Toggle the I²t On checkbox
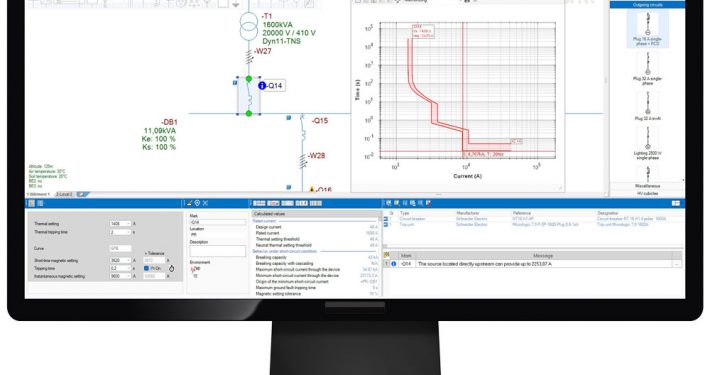This screenshot has height=375, width=710. pyautogui.click(x=146, y=269)
